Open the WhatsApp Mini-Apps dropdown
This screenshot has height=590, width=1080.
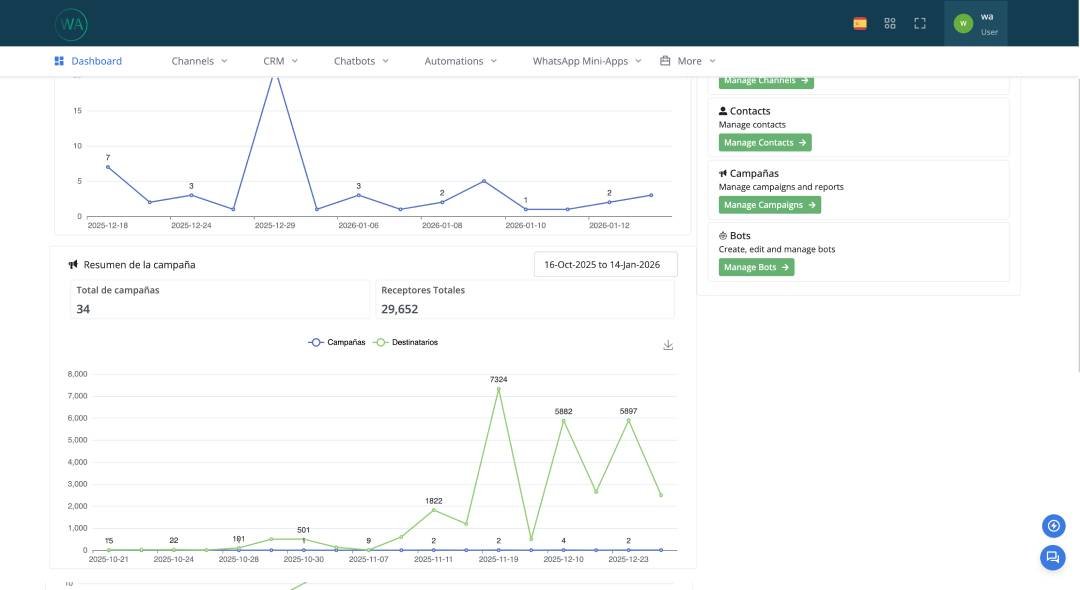pyautogui.click(x=586, y=61)
